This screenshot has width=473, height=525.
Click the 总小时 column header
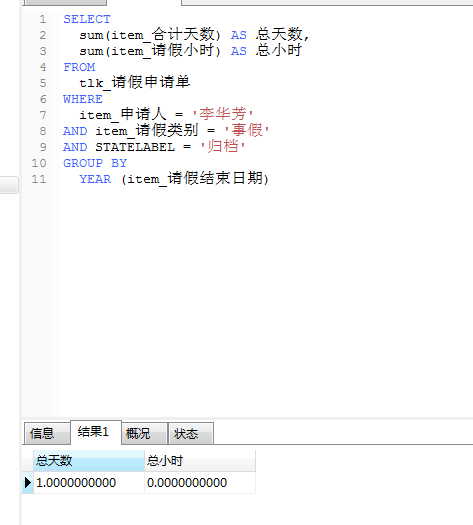[200, 461]
